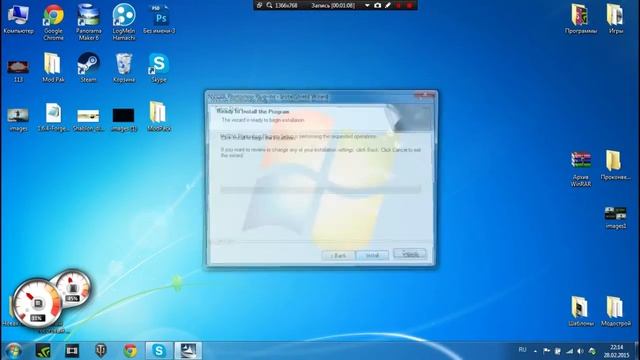
Task: Close the InstallShield Wizard window
Action: pyautogui.click(x=424, y=96)
